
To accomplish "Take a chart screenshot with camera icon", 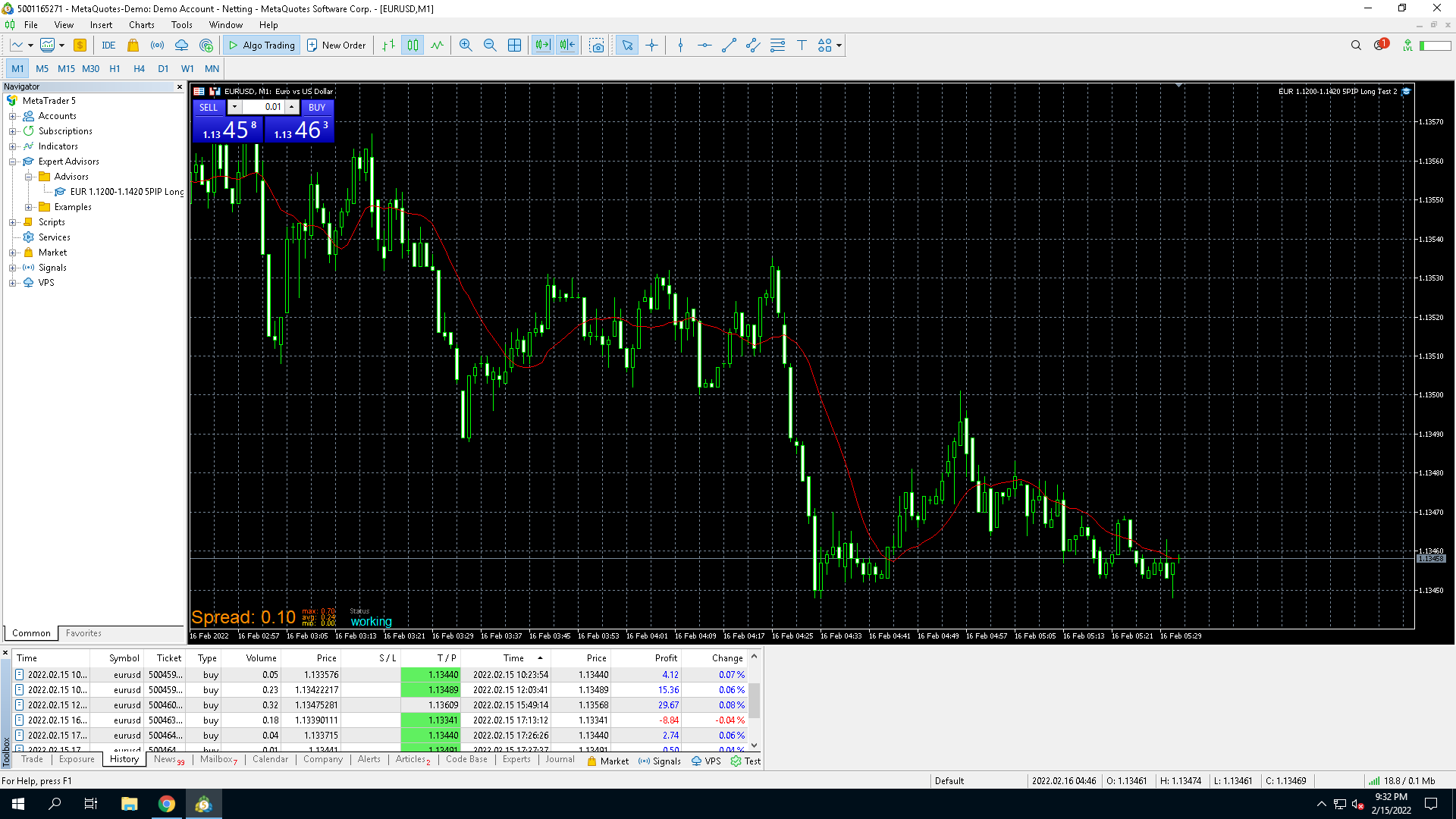I will coord(598,45).
